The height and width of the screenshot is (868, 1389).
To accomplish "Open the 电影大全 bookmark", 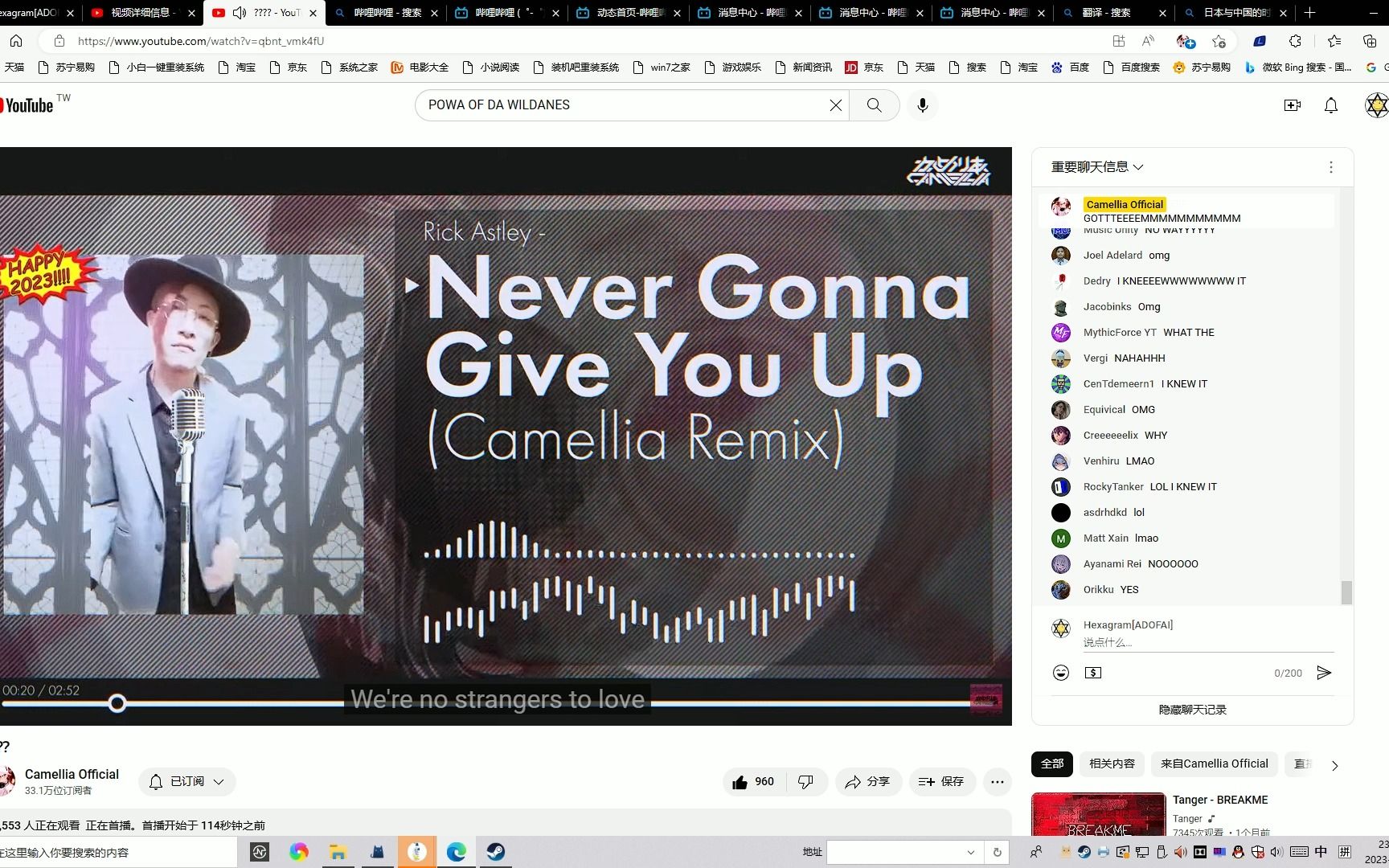I will click(420, 68).
